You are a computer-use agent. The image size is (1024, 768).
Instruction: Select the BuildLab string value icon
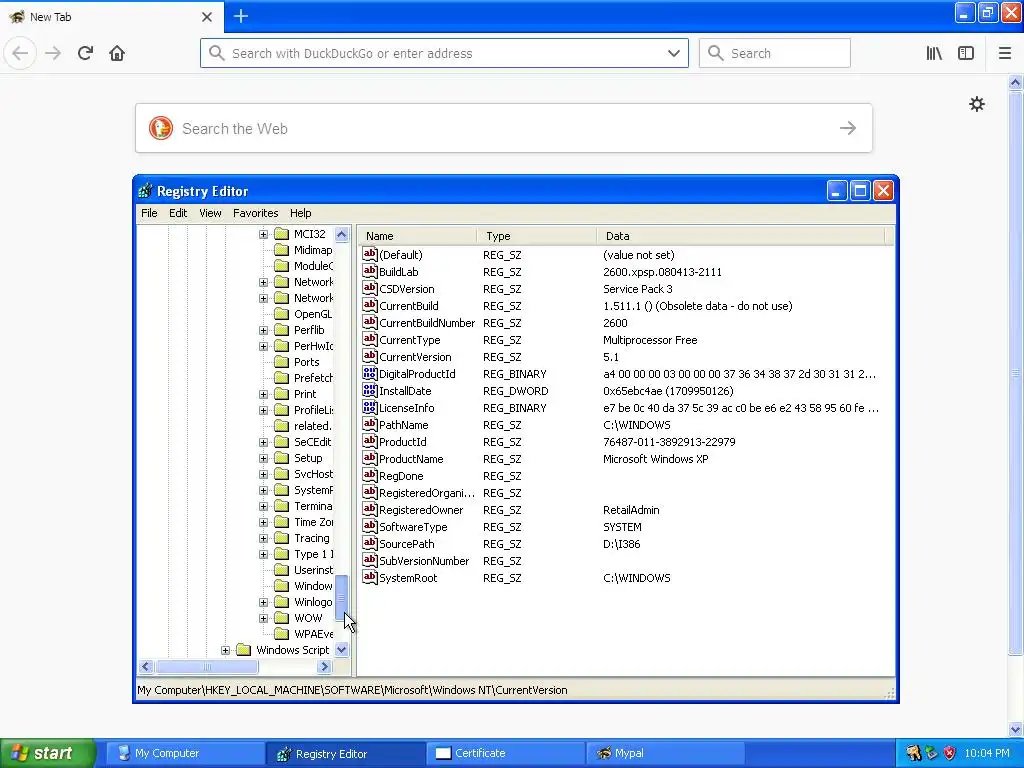click(370, 271)
